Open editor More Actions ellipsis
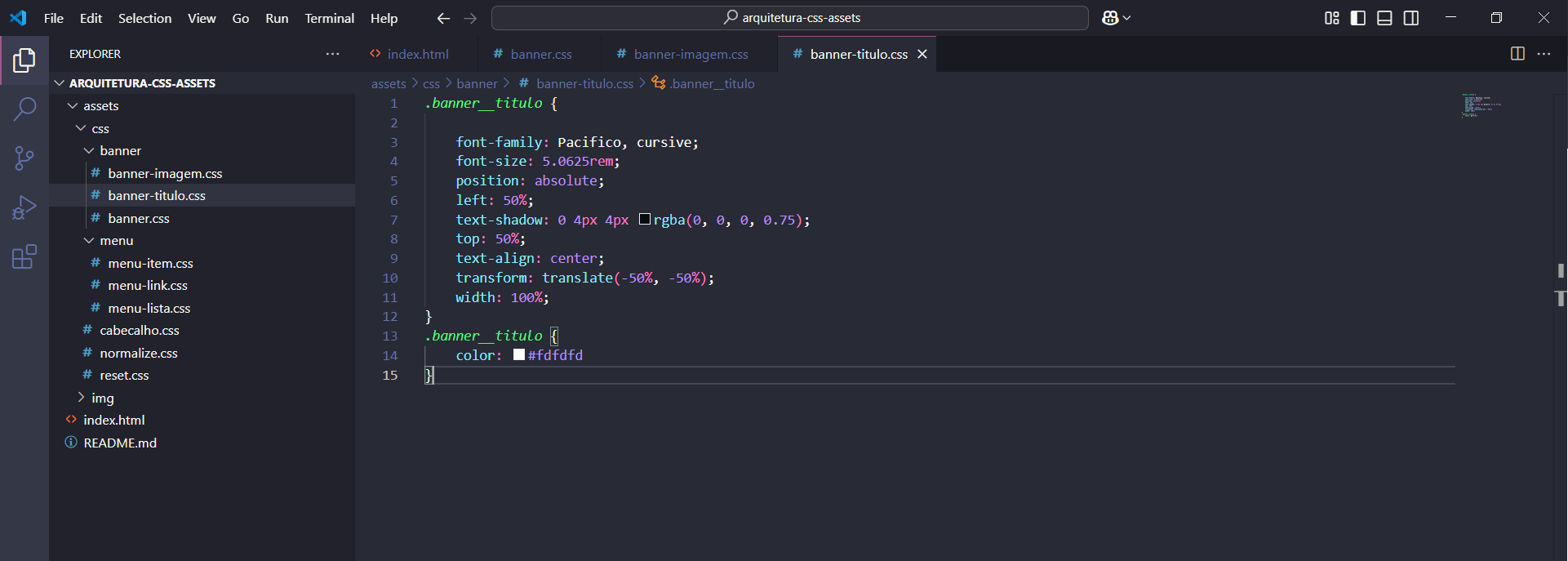 [x=1544, y=54]
